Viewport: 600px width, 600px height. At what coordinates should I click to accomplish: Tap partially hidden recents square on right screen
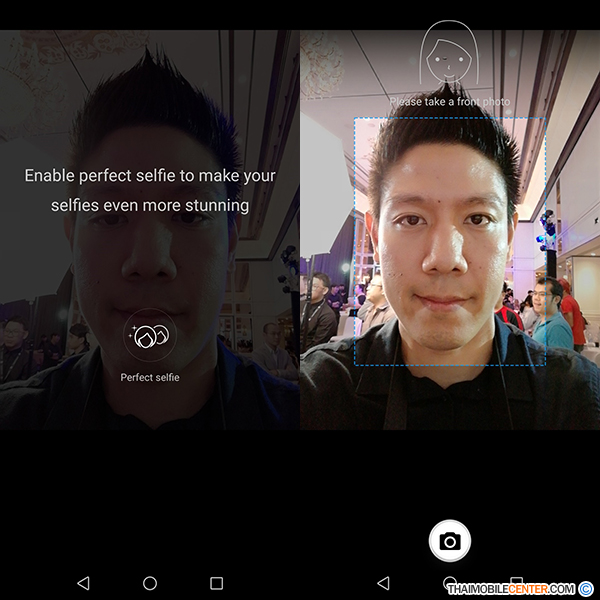click(x=516, y=579)
